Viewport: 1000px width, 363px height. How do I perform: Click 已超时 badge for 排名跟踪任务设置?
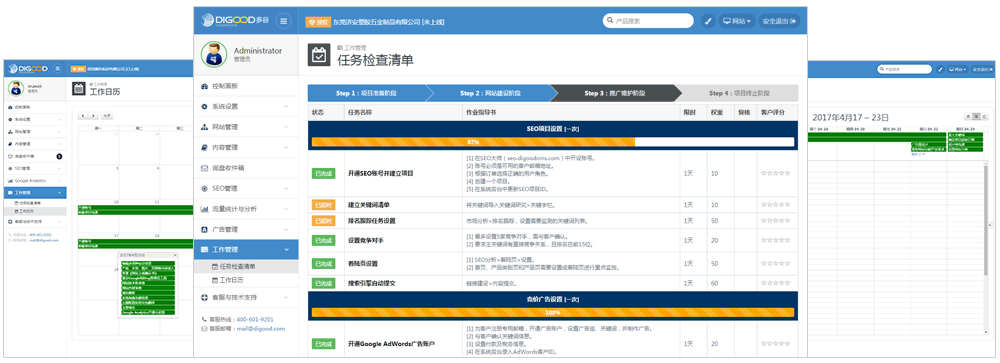[323, 221]
